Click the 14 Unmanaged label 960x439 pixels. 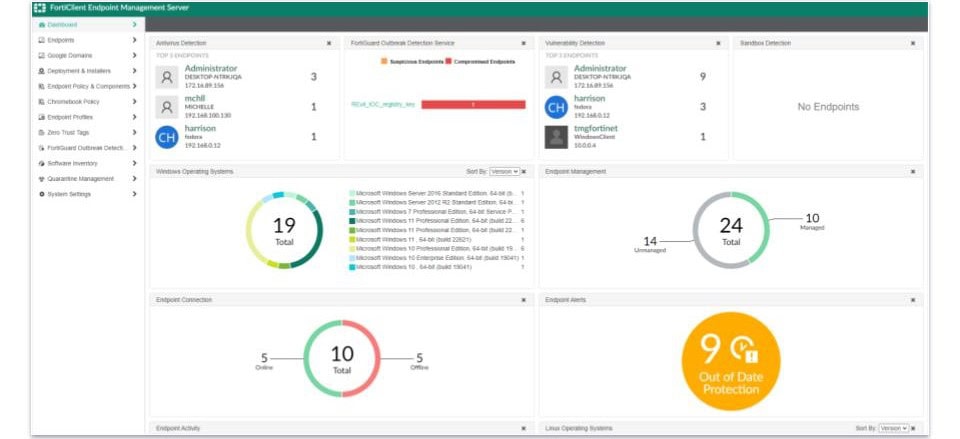tap(650, 245)
